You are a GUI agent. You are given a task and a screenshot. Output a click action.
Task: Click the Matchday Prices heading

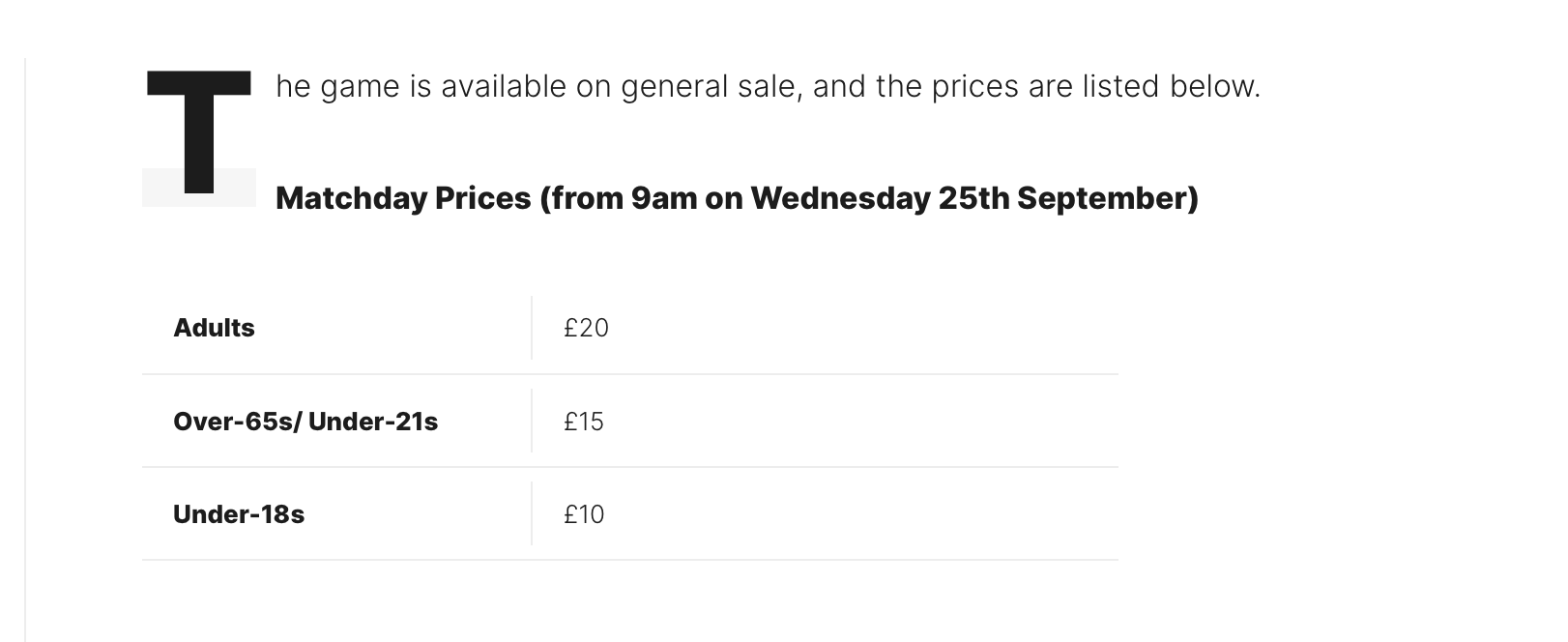(x=737, y=198)
